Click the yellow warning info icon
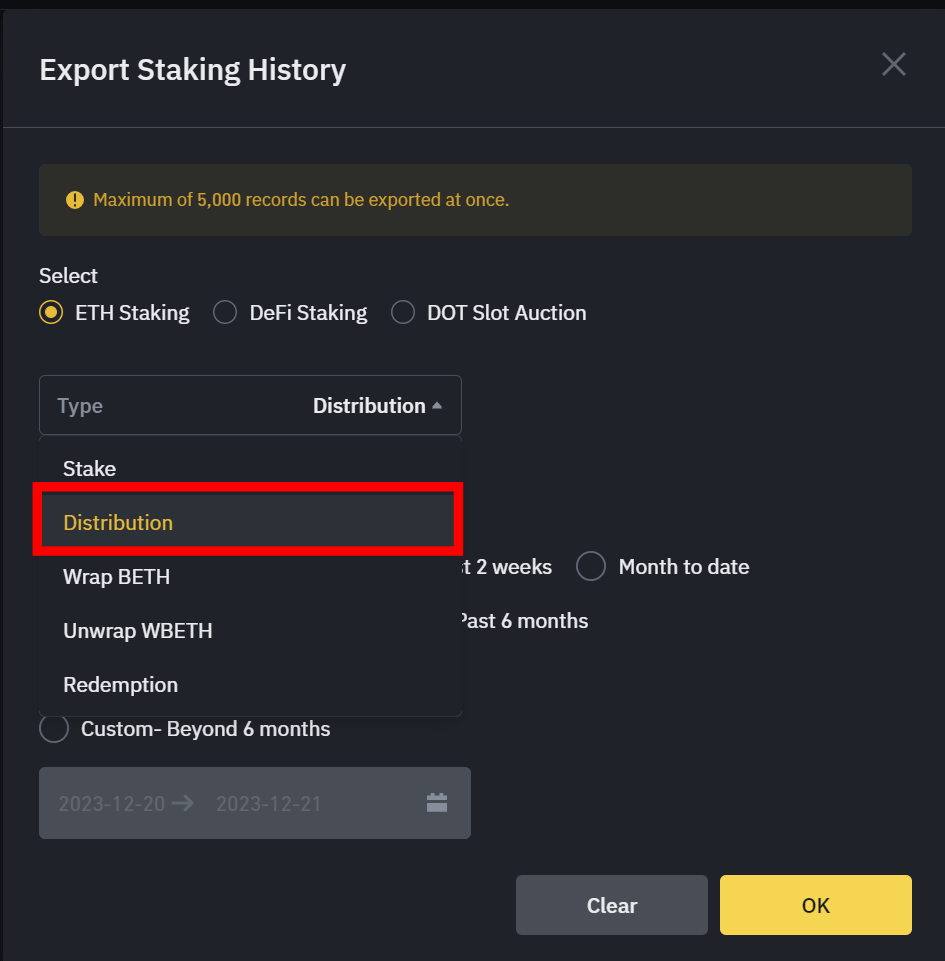This screenshot has height=961, width=945. click(x=75, y=200)
